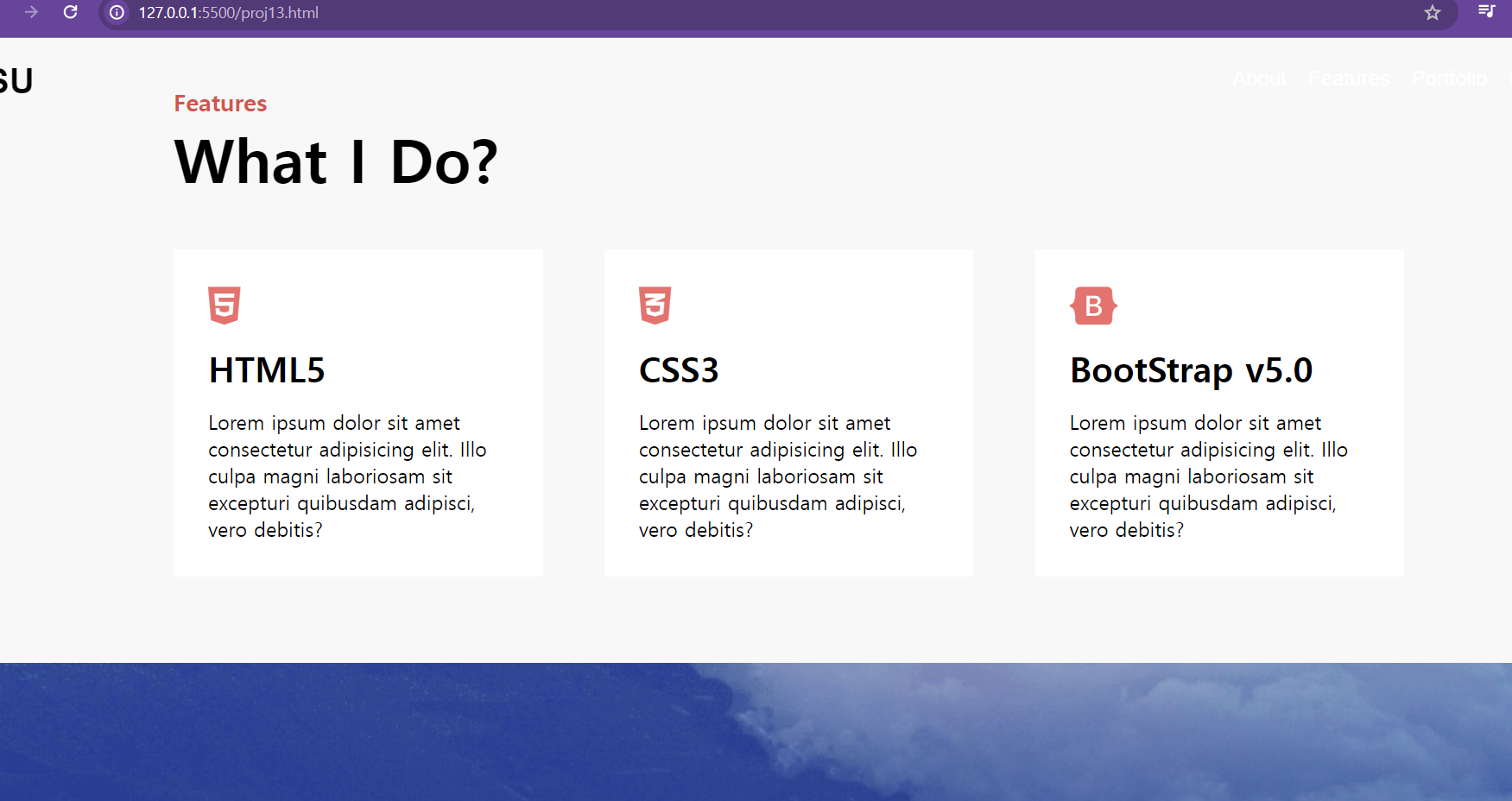
Task: Click the Lorem ipsum text under CSS3
Action: coord(778,476)
